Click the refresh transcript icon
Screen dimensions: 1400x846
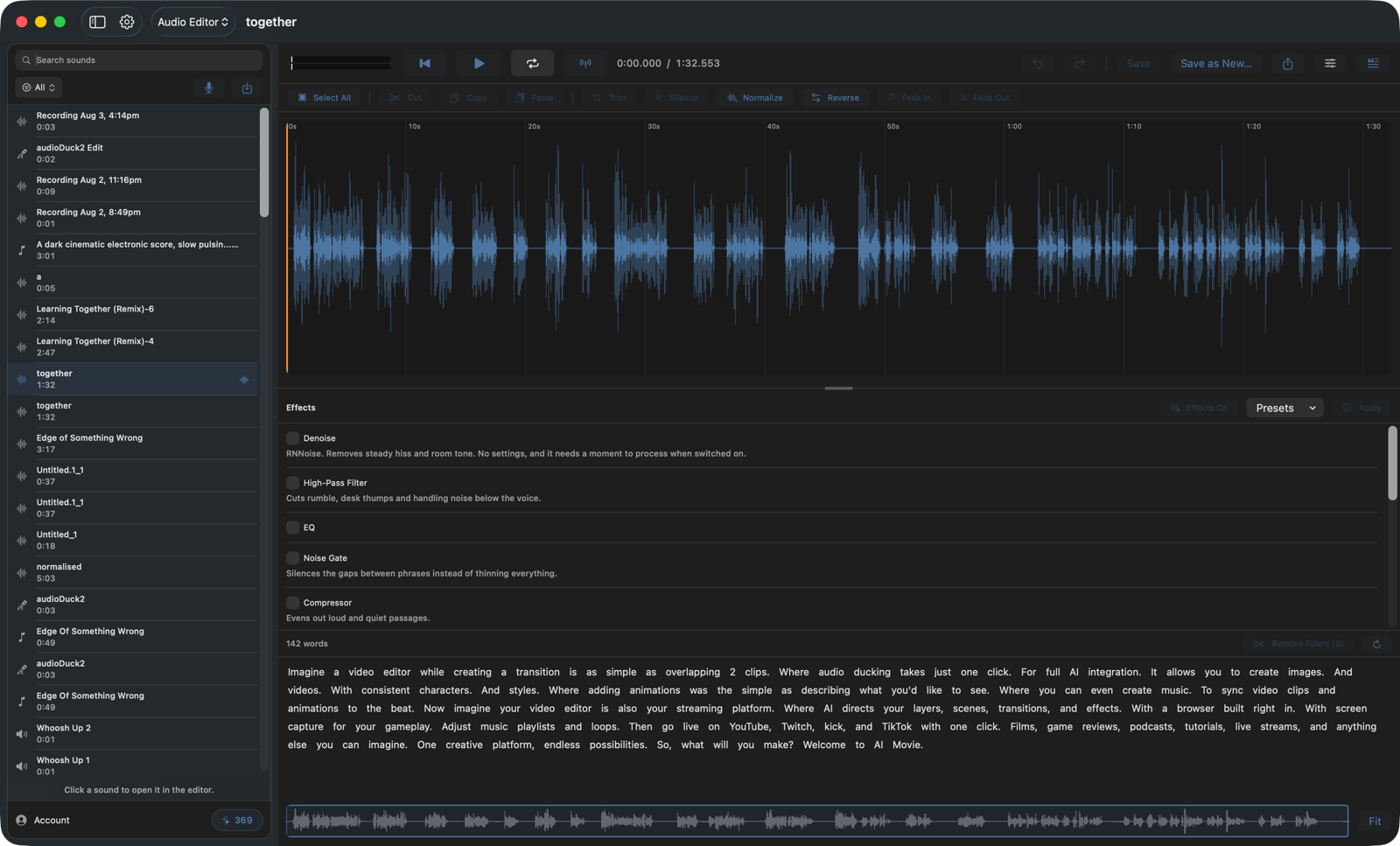[x=1376, y=644]
